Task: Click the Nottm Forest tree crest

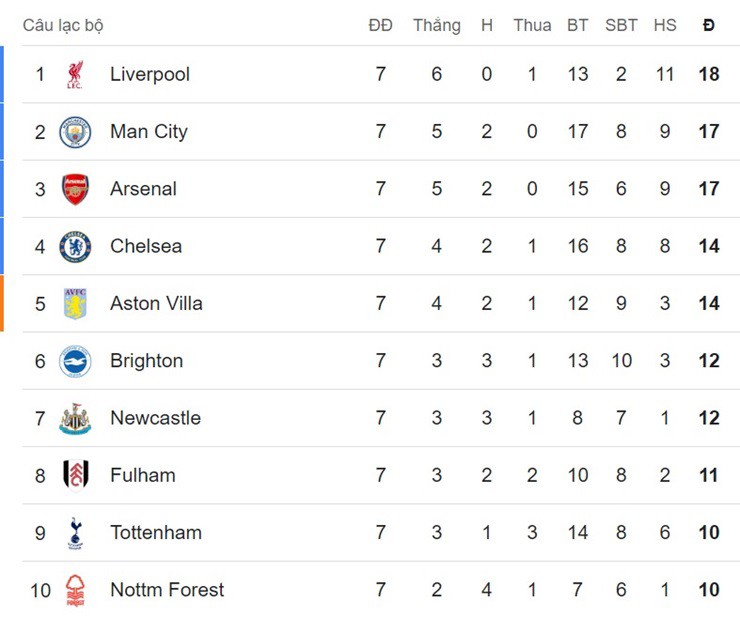Action: point(75,590)
